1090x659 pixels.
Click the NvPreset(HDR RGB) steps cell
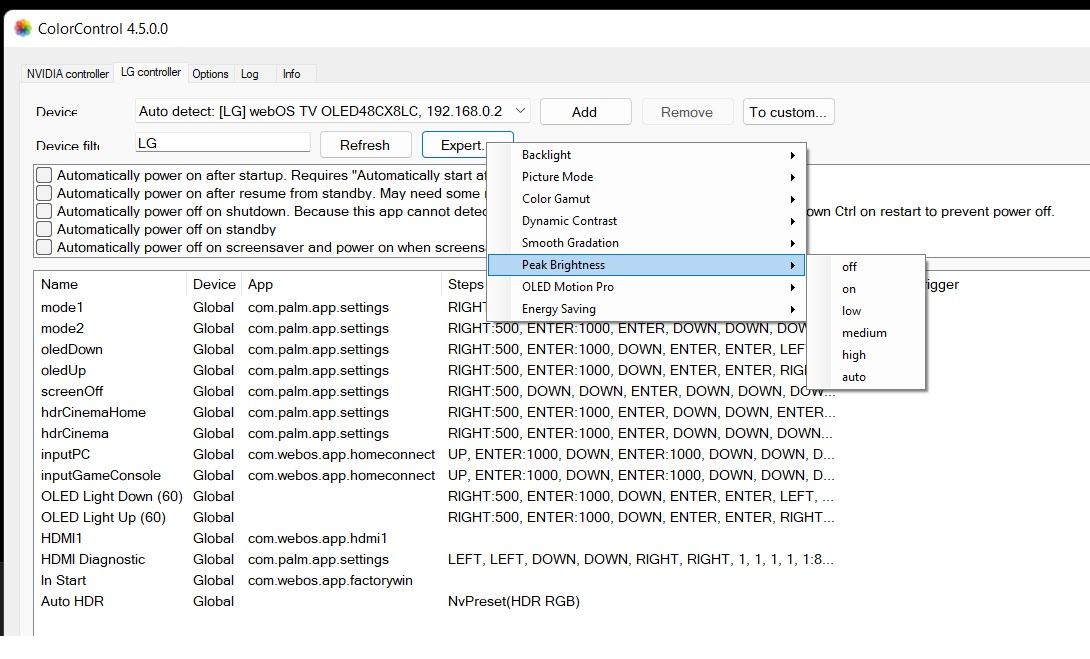(x=514, y=601)
